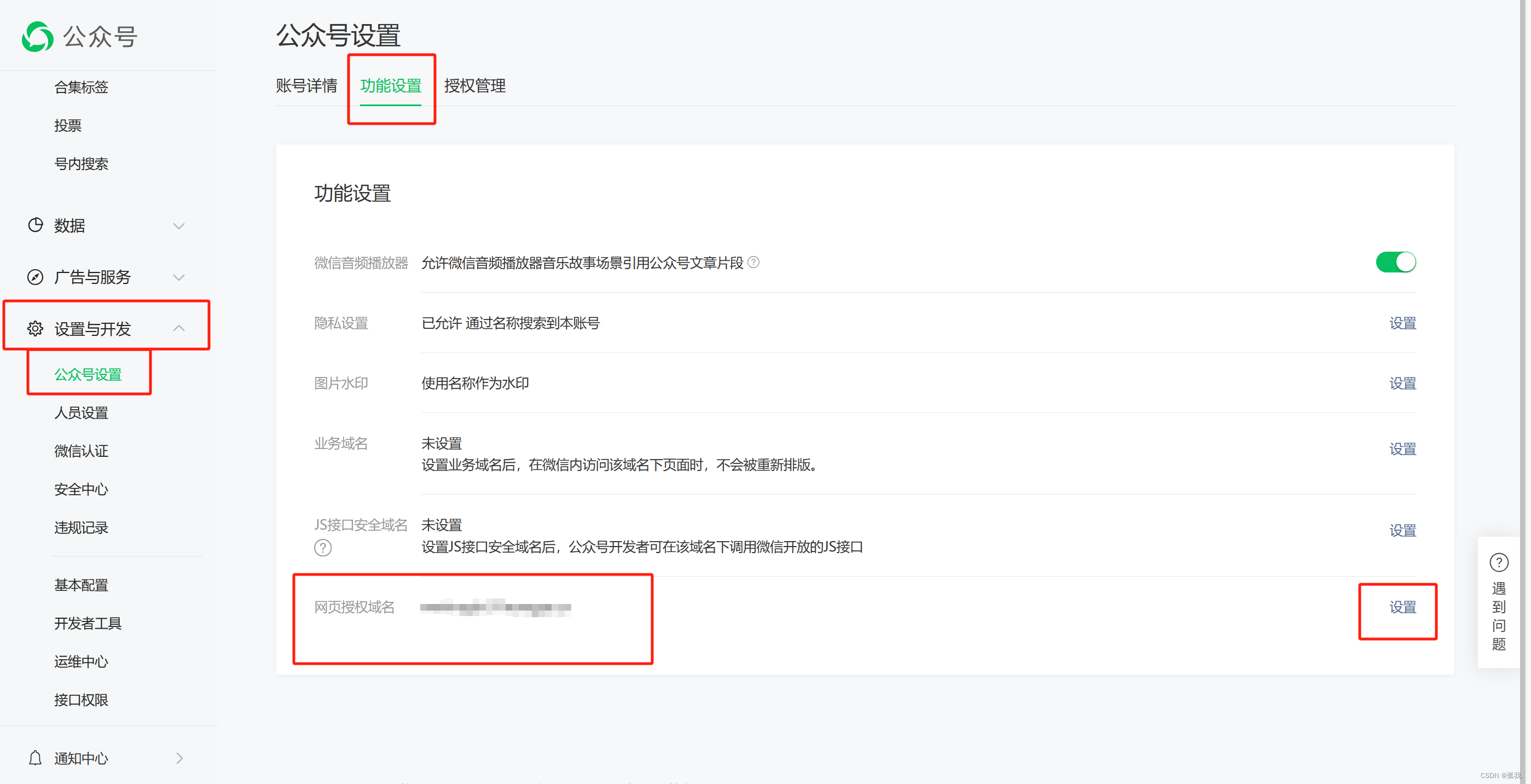Expand the 数据 menu chevron
The height and width of the screenshot is (784, 1531).
(x=179, y=226)
